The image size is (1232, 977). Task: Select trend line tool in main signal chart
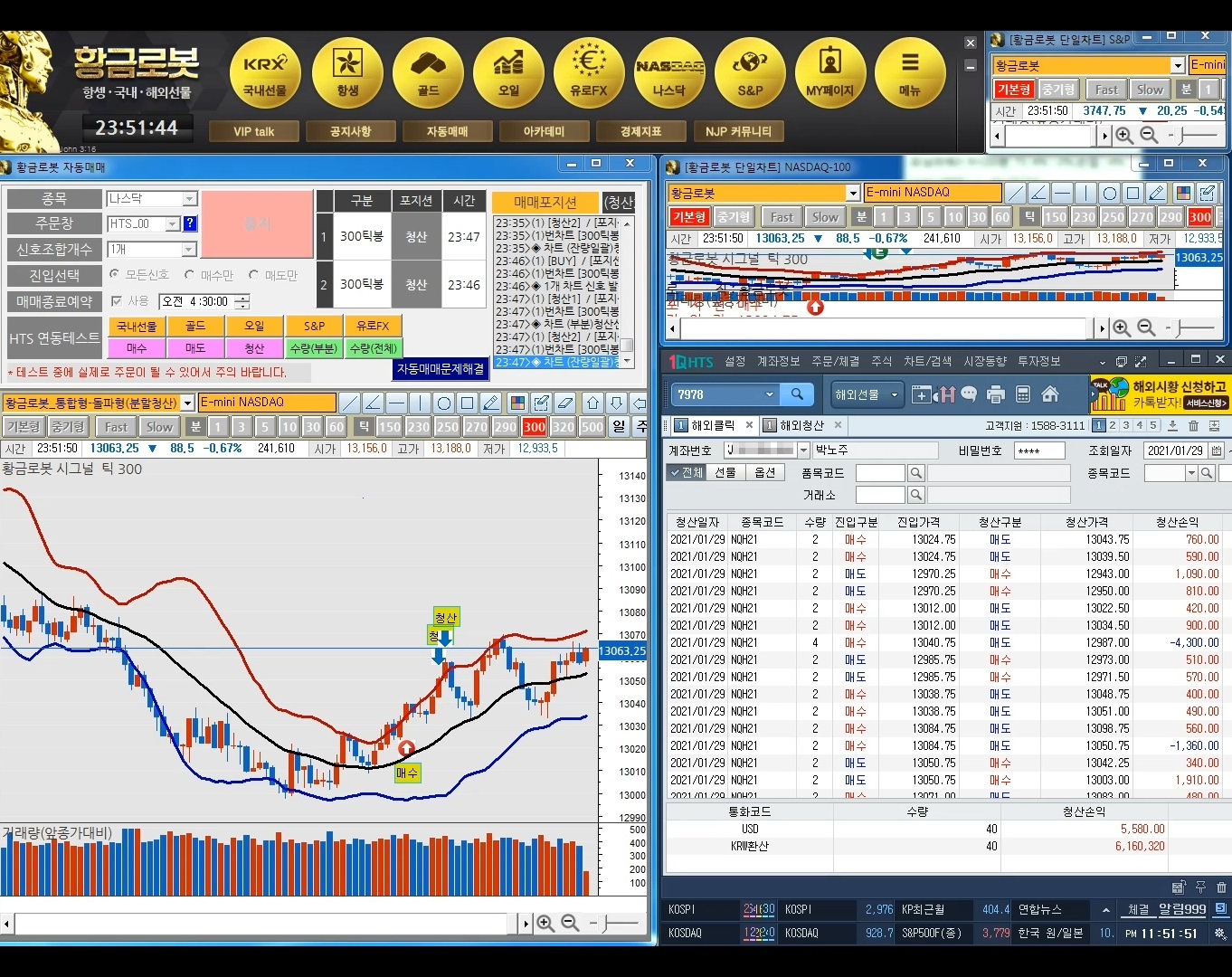click(x=349, y=403)
